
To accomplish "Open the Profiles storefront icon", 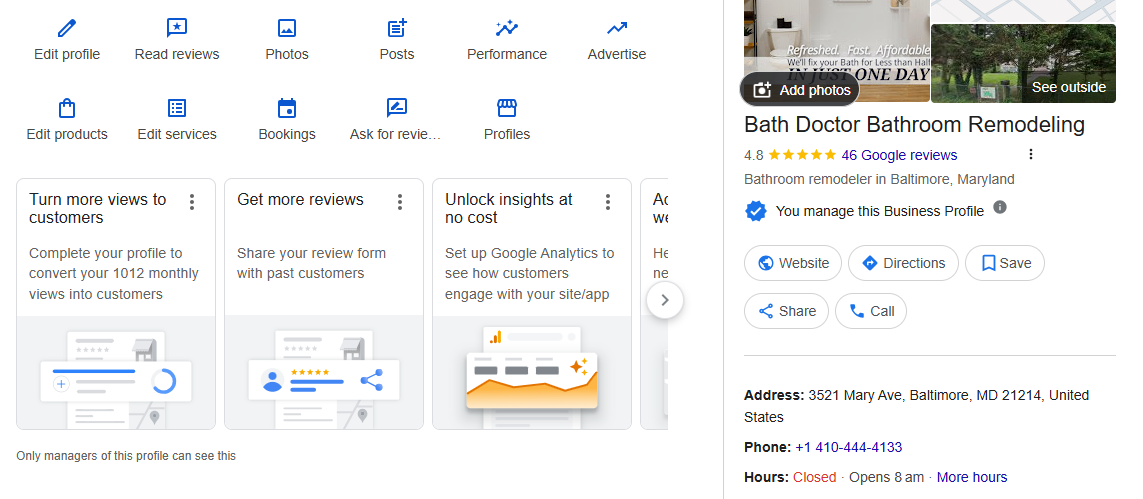I will (x=507, y=109).
